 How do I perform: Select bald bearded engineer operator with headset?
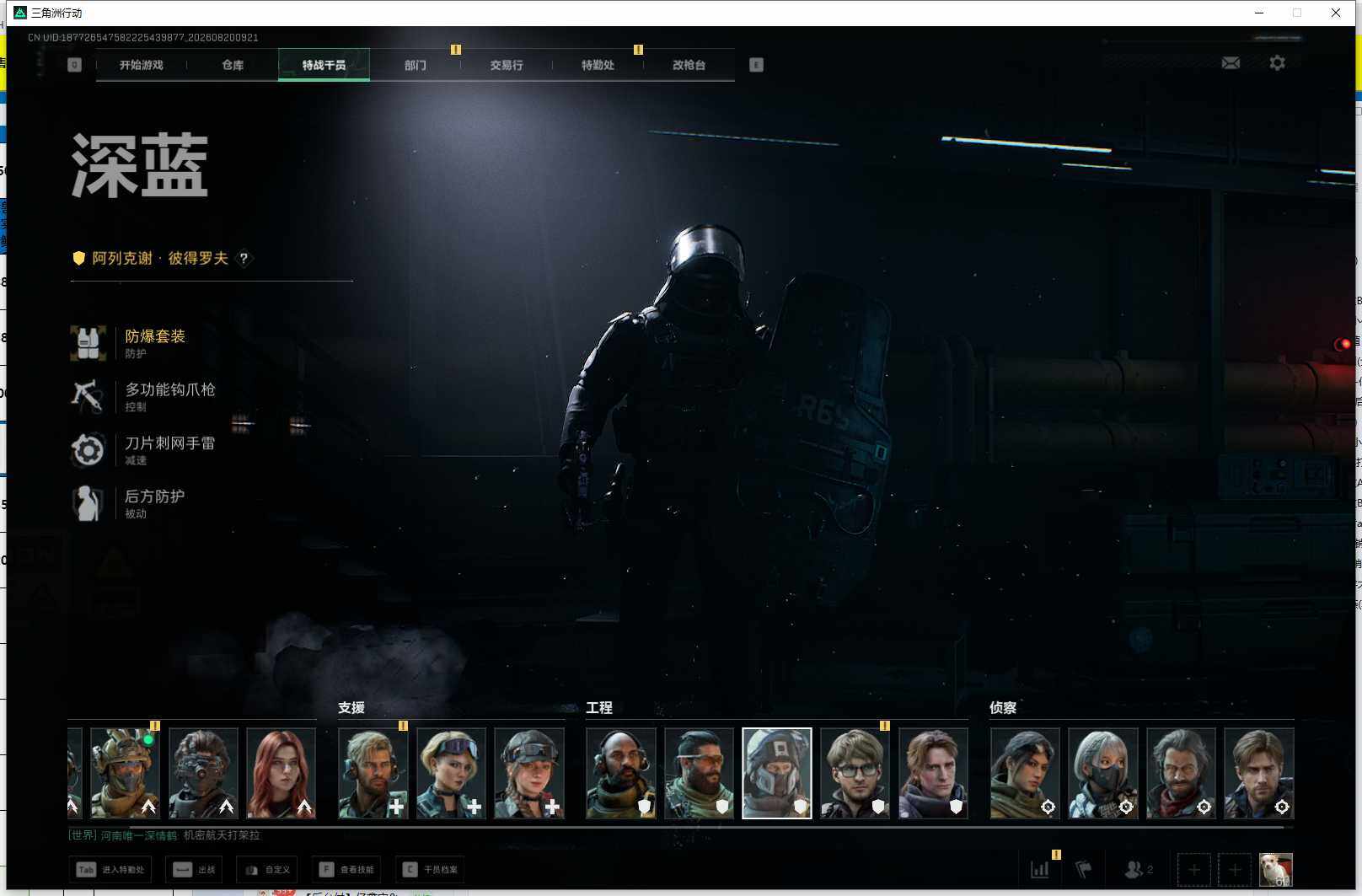[621, 774]
